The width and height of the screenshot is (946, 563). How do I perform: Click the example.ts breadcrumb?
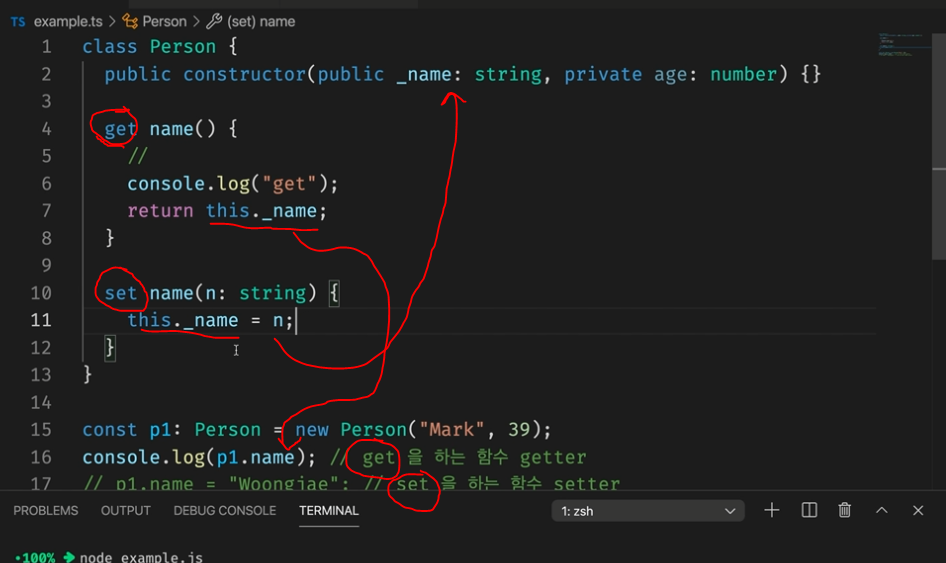coord(68,22)
